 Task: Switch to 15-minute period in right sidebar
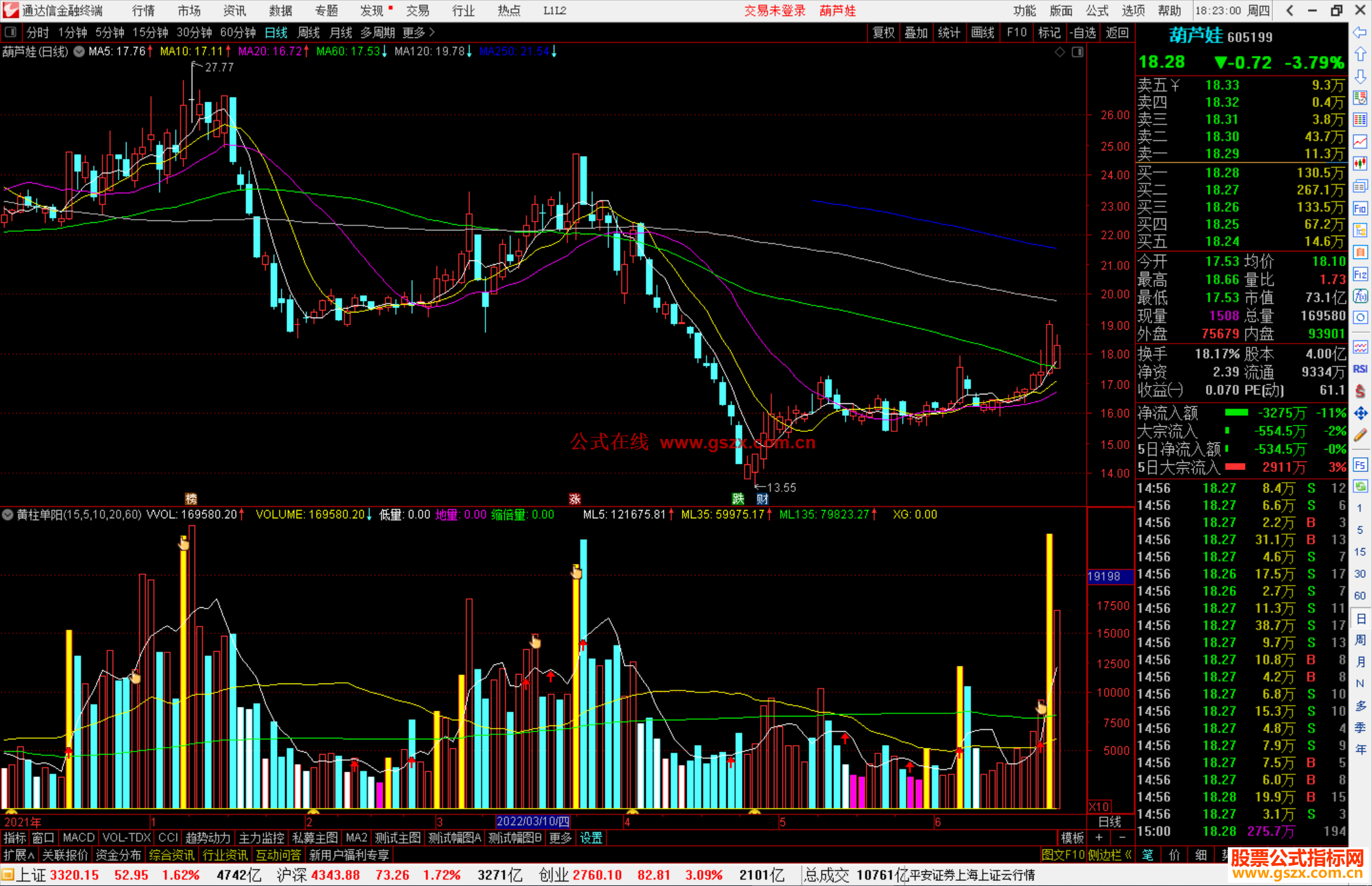pos(1359,552)
